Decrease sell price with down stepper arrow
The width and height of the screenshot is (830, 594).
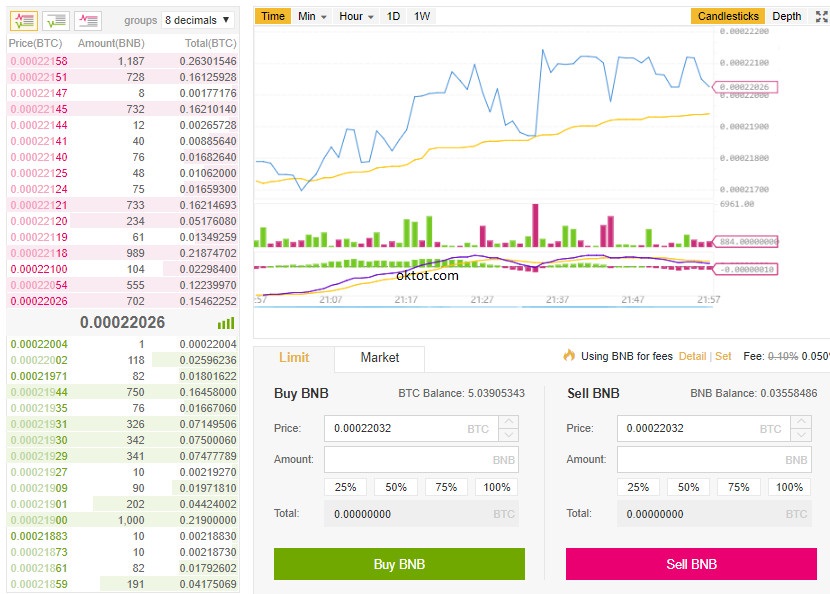point(801,435)
